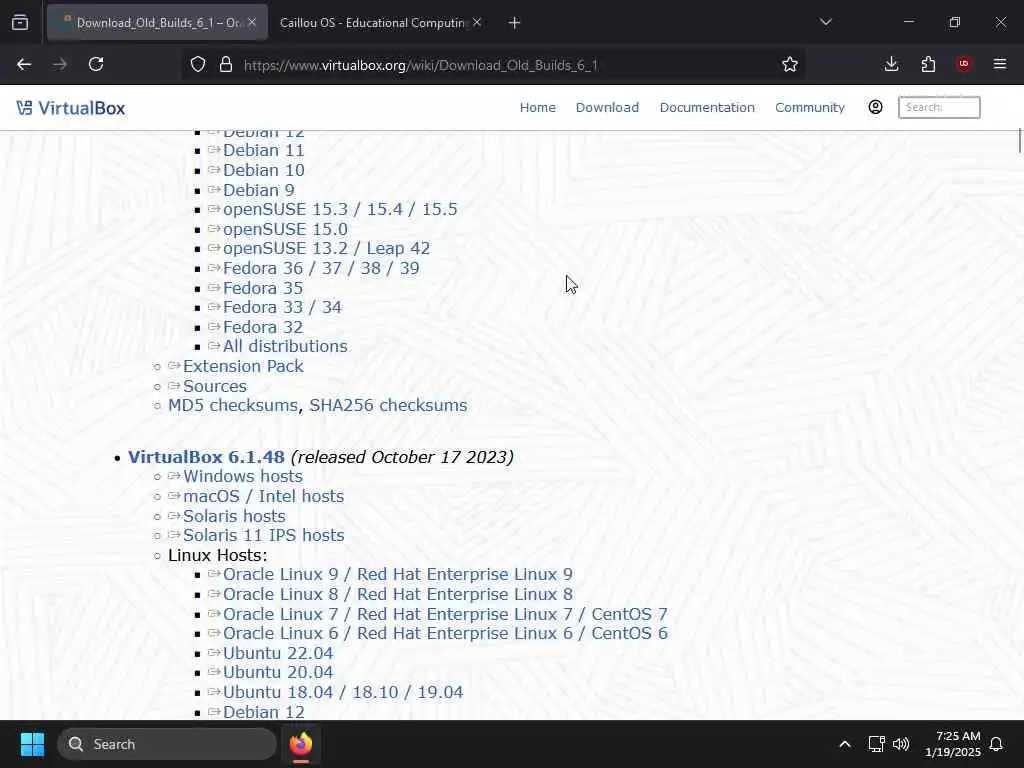
Task: Open the Documentation nav item
Action: 707,108
